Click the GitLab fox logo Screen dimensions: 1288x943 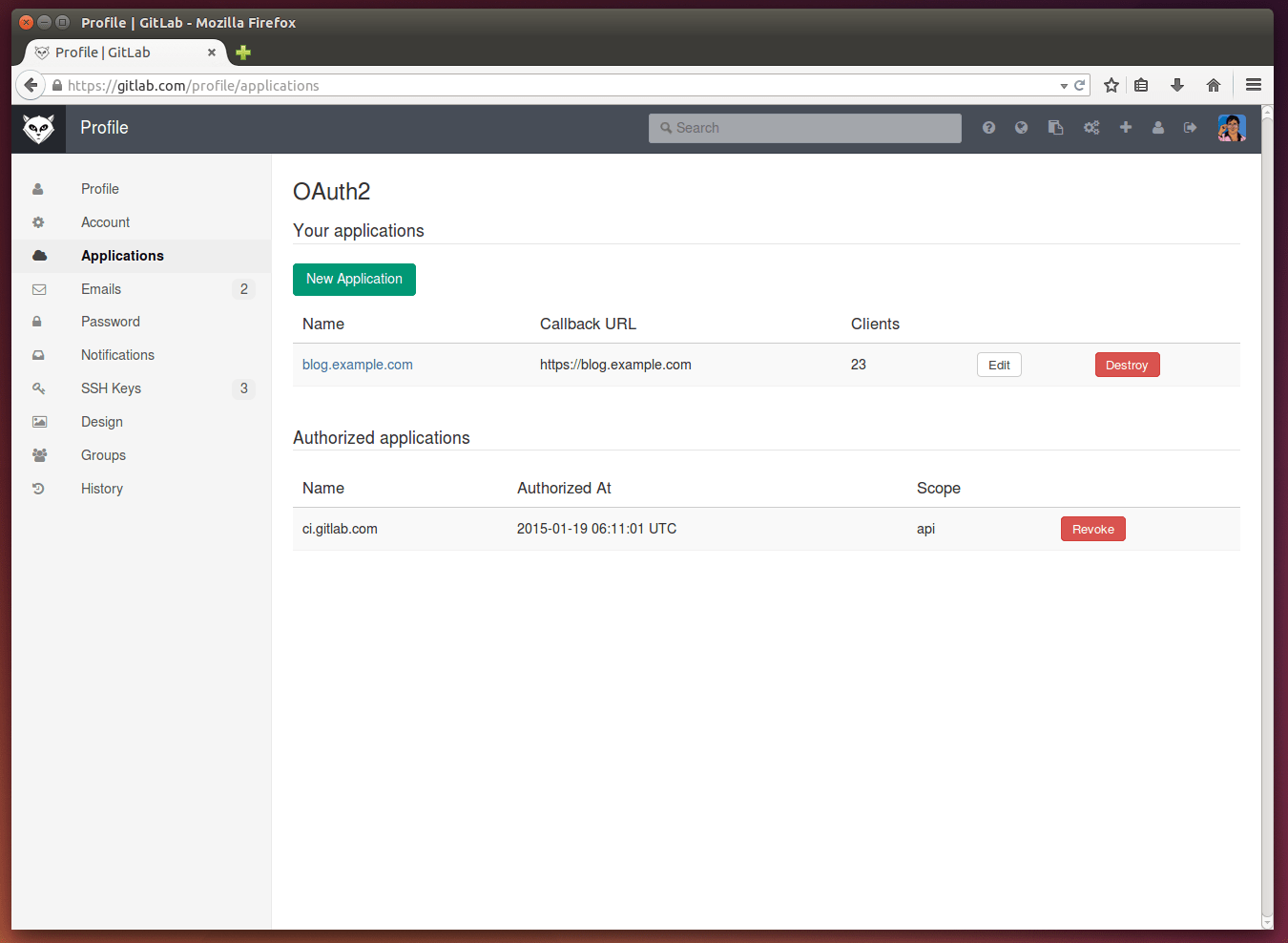38,127
